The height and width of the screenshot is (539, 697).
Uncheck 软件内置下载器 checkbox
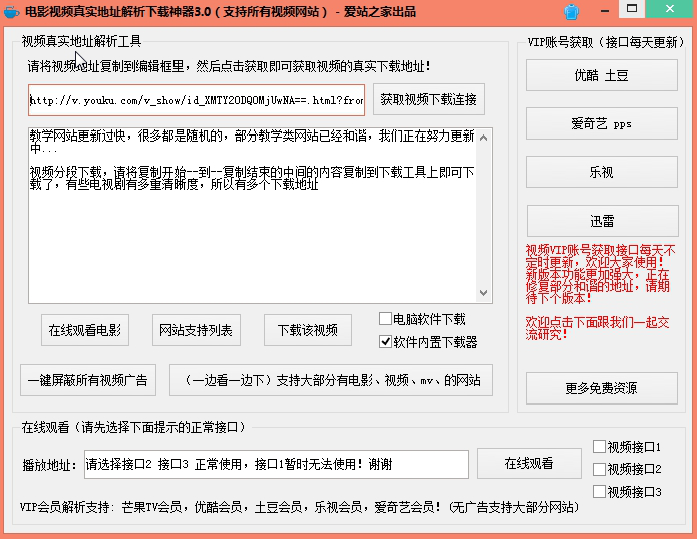385,342
